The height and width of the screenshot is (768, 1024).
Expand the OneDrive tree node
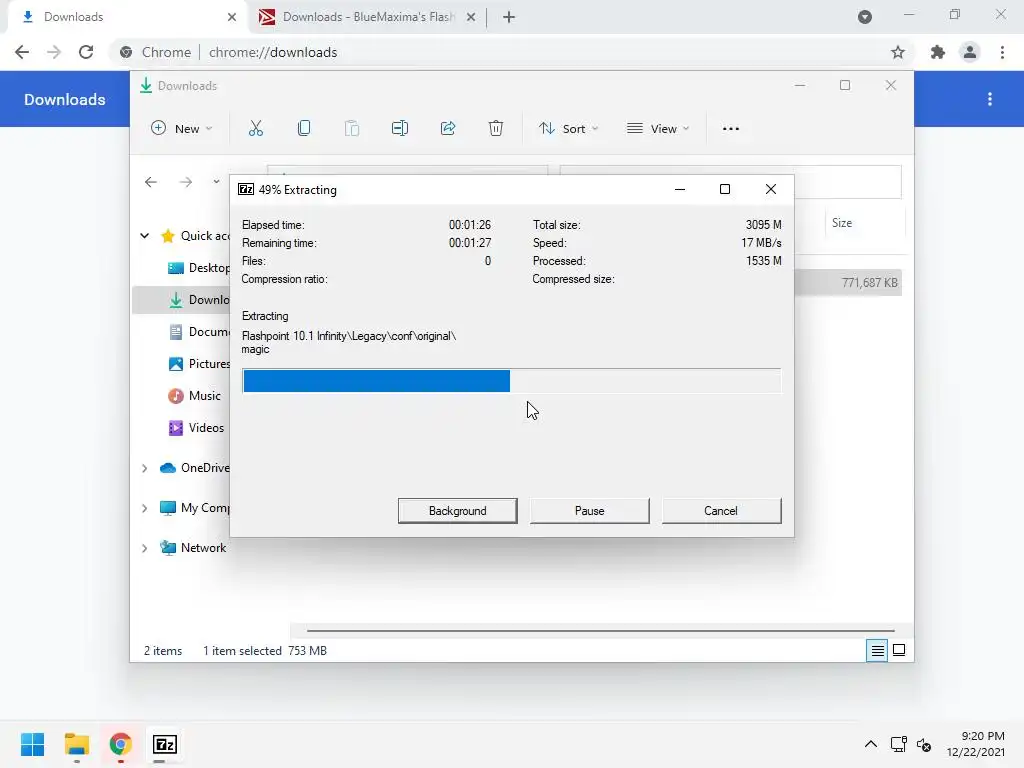tap(145, 468)
